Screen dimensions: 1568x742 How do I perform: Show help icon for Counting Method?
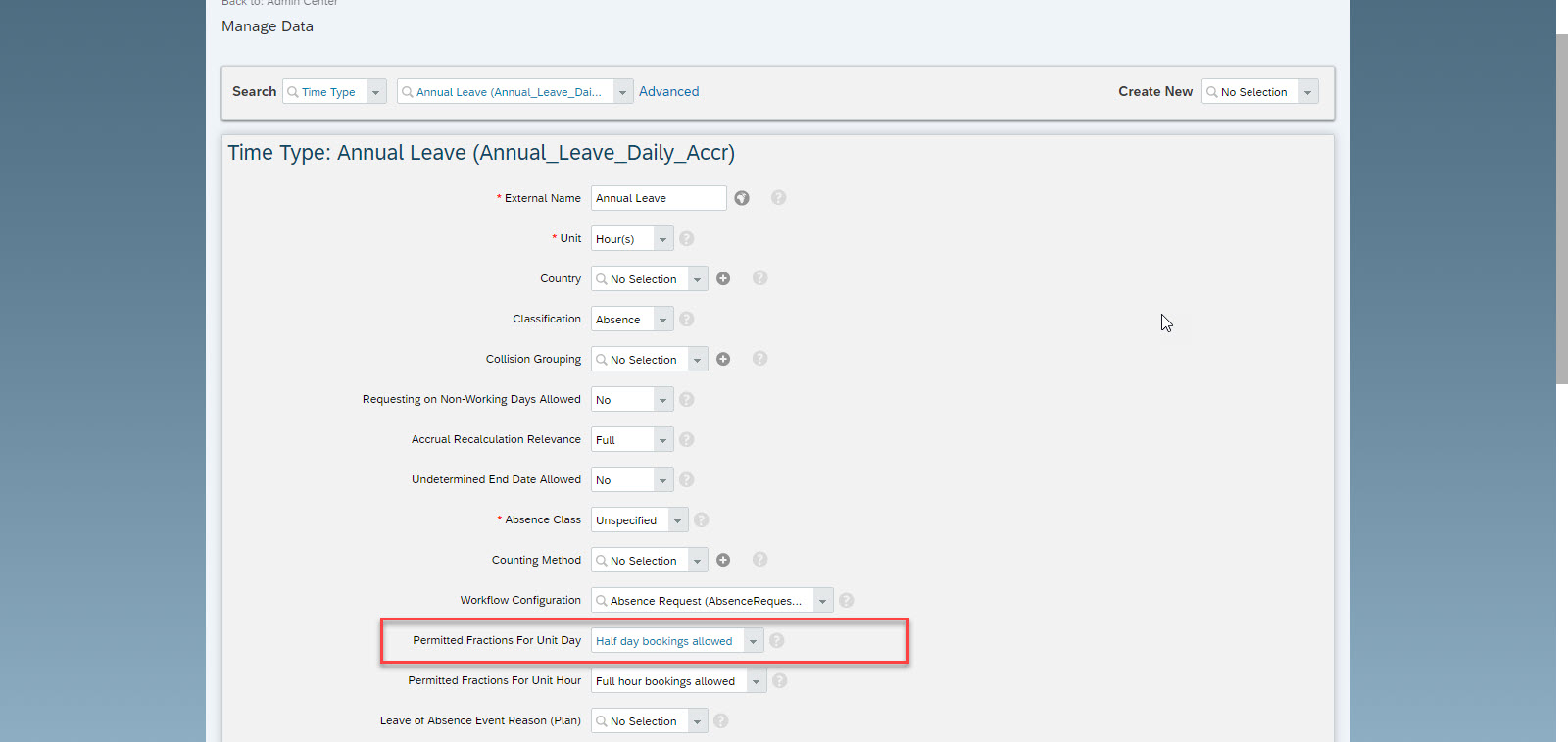[x=759, y=560]
